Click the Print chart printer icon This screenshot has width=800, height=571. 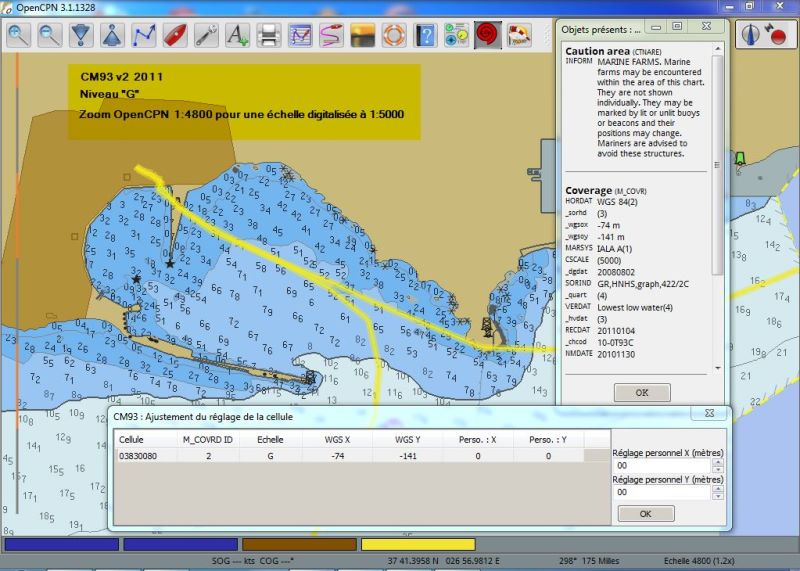pos(269,35)
